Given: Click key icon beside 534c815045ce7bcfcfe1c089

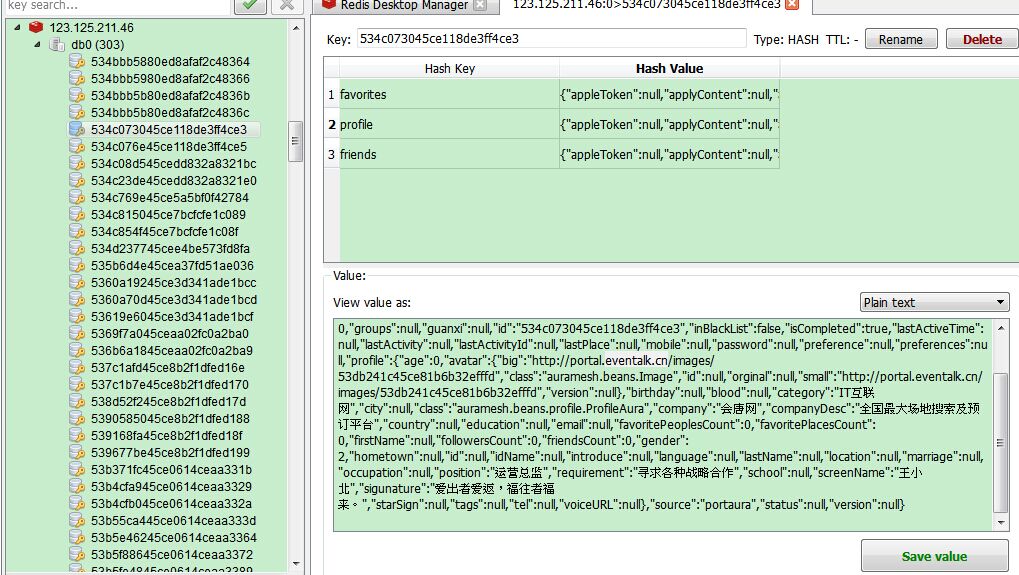Looking at the screenshot, I should click(77, 214).
